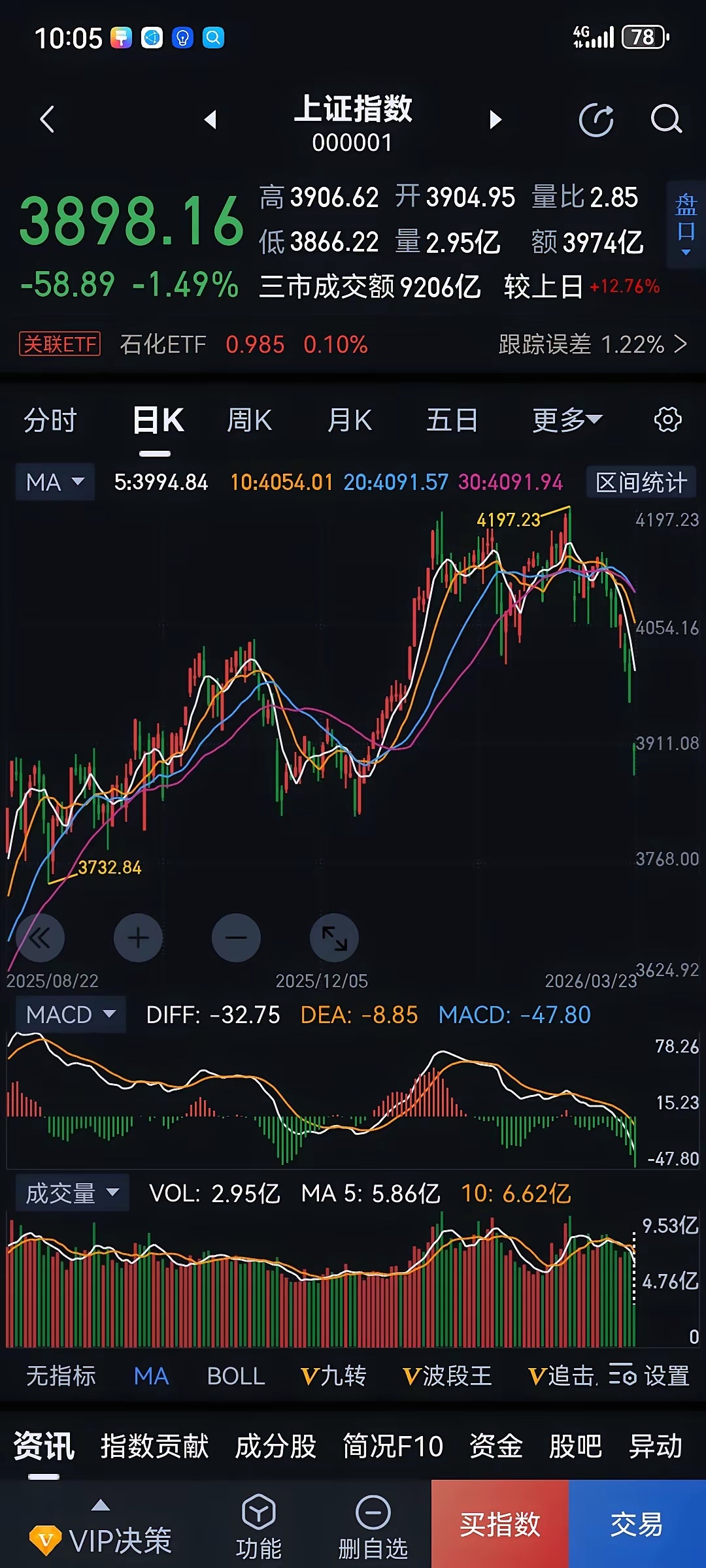Image resolution: width=706 pixels, height=1568 pixels.
Task: Expand the VIP决策 panel arrow
Action: tap(100, 1505)
